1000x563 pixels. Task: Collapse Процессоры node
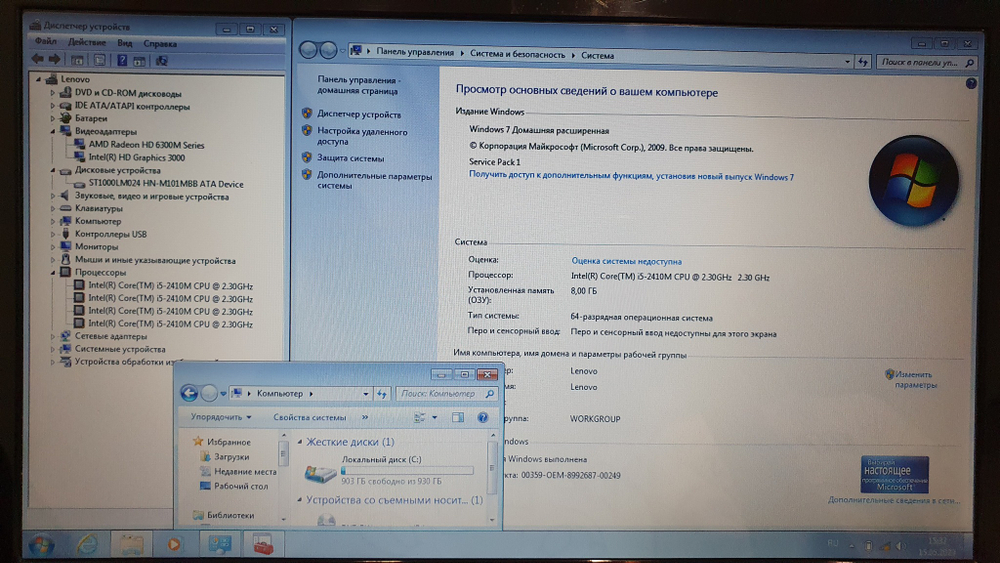pos(53,272)
